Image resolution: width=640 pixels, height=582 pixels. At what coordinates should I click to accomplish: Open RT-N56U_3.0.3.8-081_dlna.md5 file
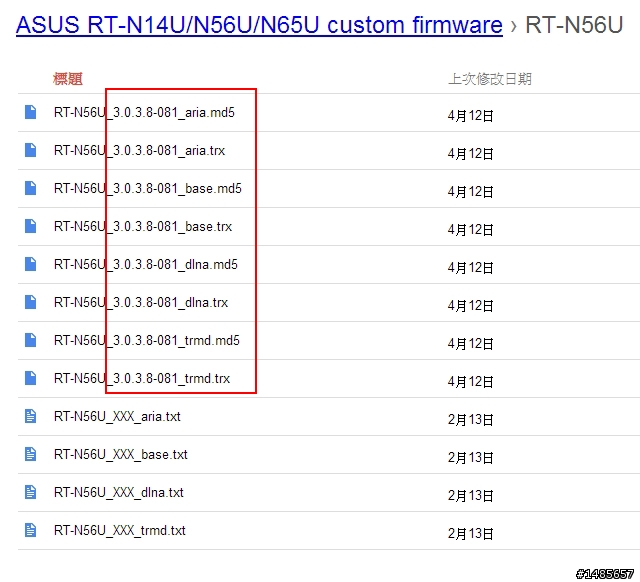pyautogui.click(x=146, y=264)
